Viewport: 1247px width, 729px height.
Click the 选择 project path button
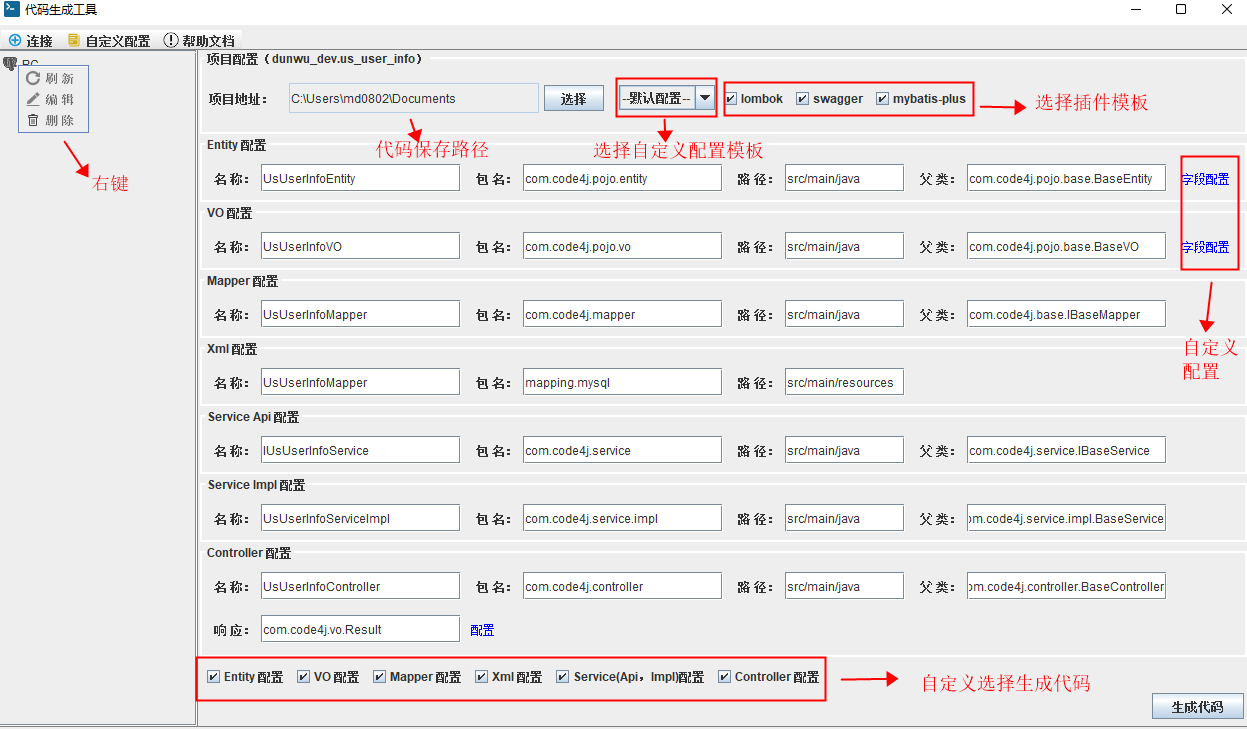click(574, 99)
